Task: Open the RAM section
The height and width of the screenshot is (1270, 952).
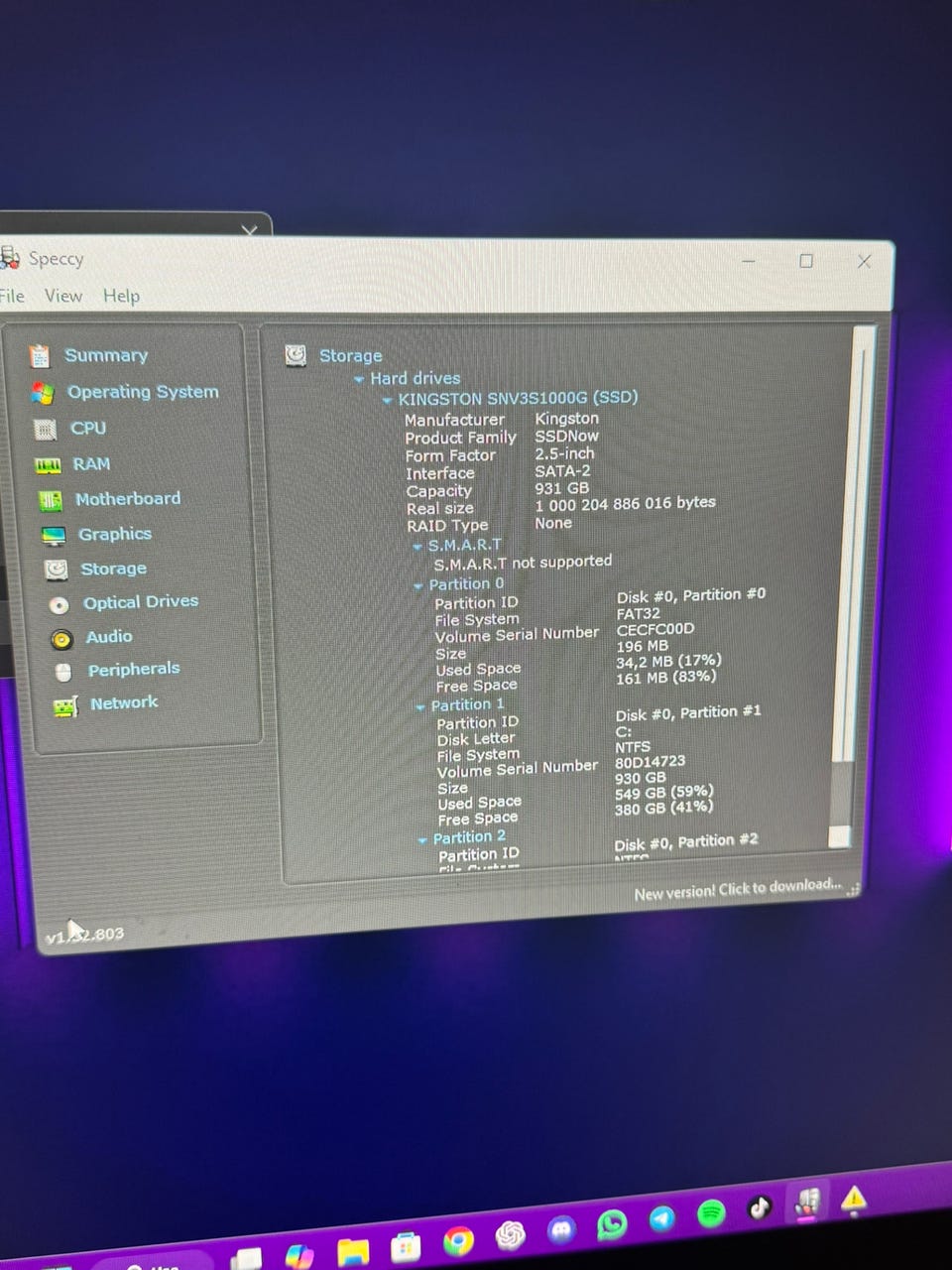Action: click(x=91, y=463)
